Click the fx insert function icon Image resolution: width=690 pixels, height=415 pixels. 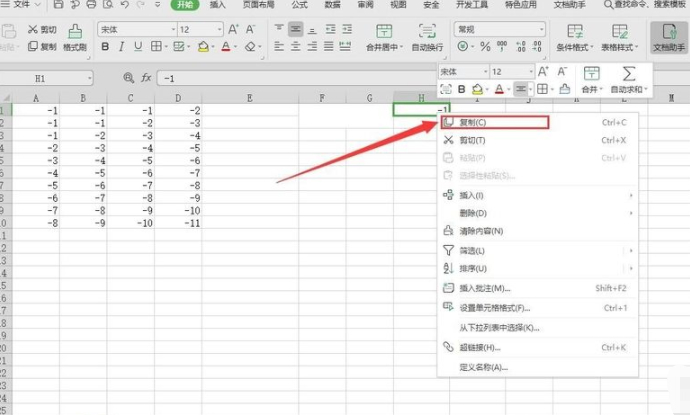146,78
